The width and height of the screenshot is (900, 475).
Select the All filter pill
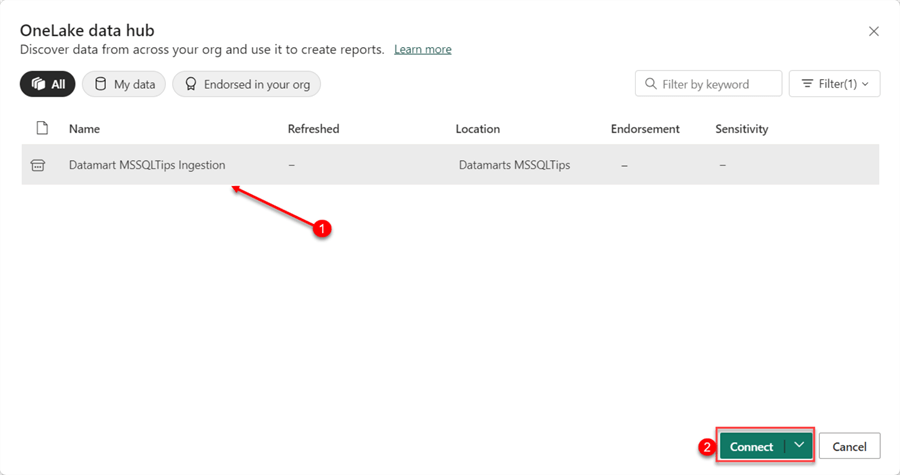coord(48,84)
